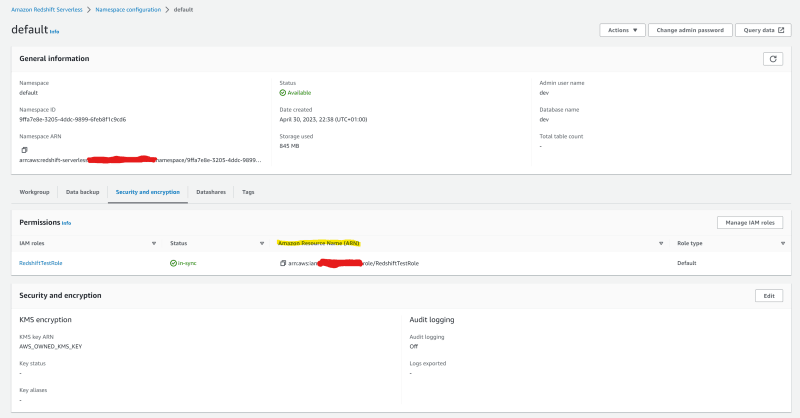
Task: Click Manage IAM roles button
Action: pyautogui.click(x=749, y=223)
